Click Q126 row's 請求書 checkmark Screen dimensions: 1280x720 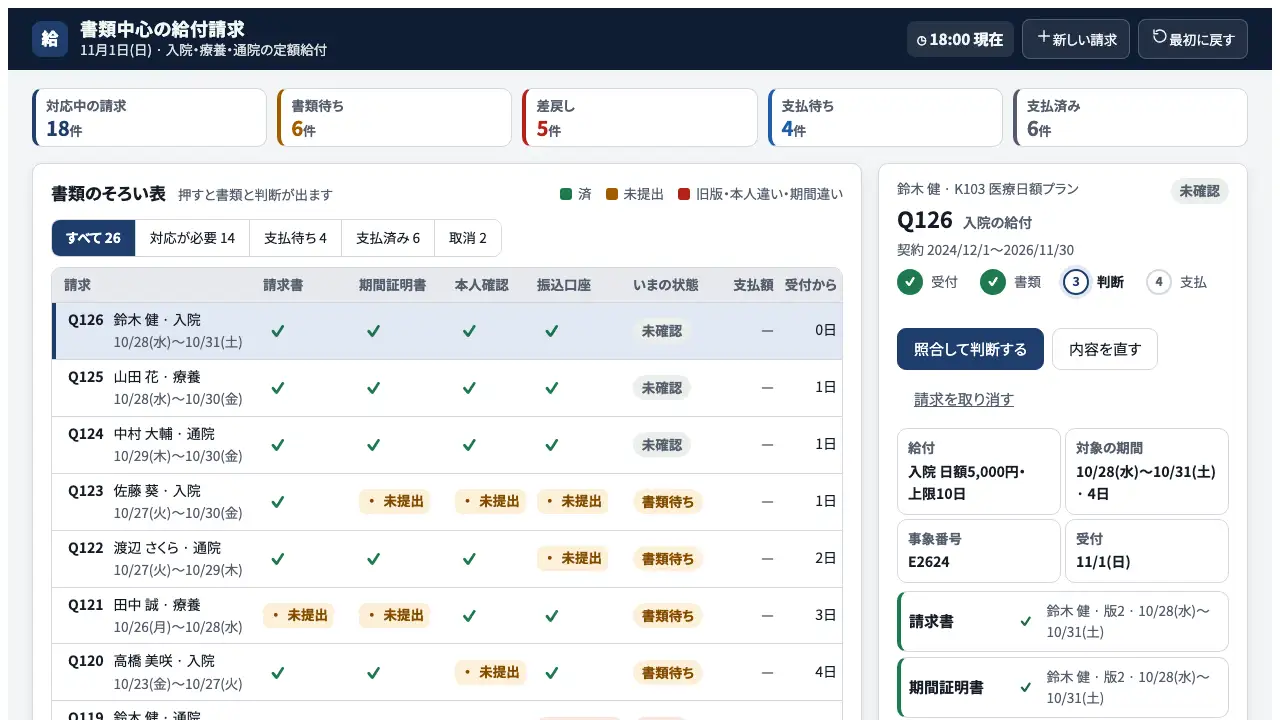[278, 331]
